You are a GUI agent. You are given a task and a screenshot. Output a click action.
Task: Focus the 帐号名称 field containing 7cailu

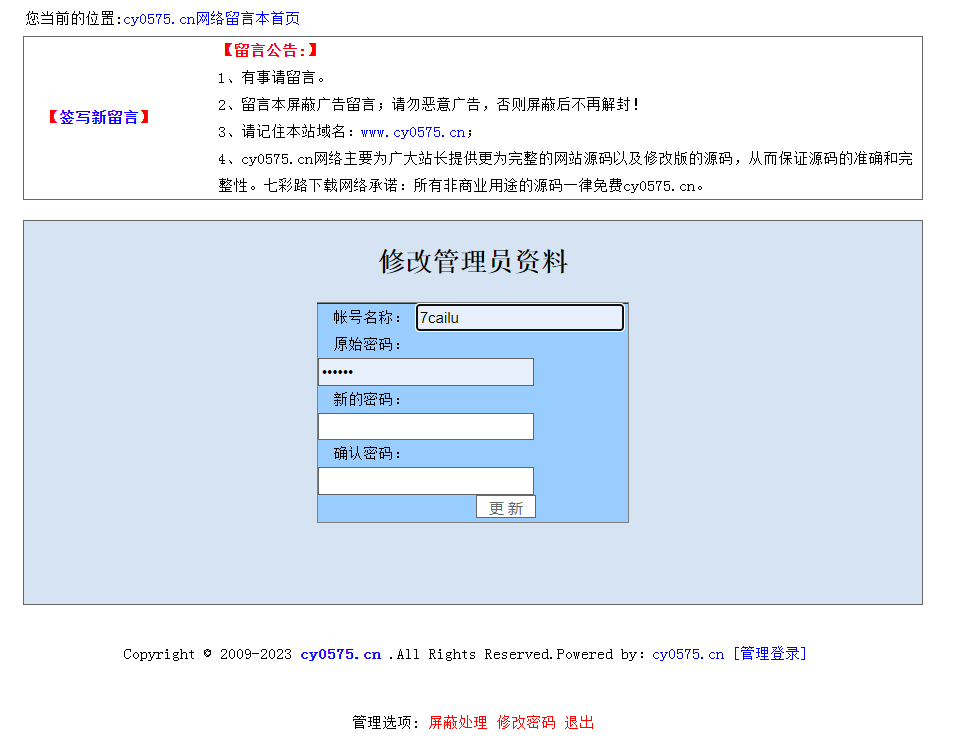pyautogui.click(x=519, y=317)
